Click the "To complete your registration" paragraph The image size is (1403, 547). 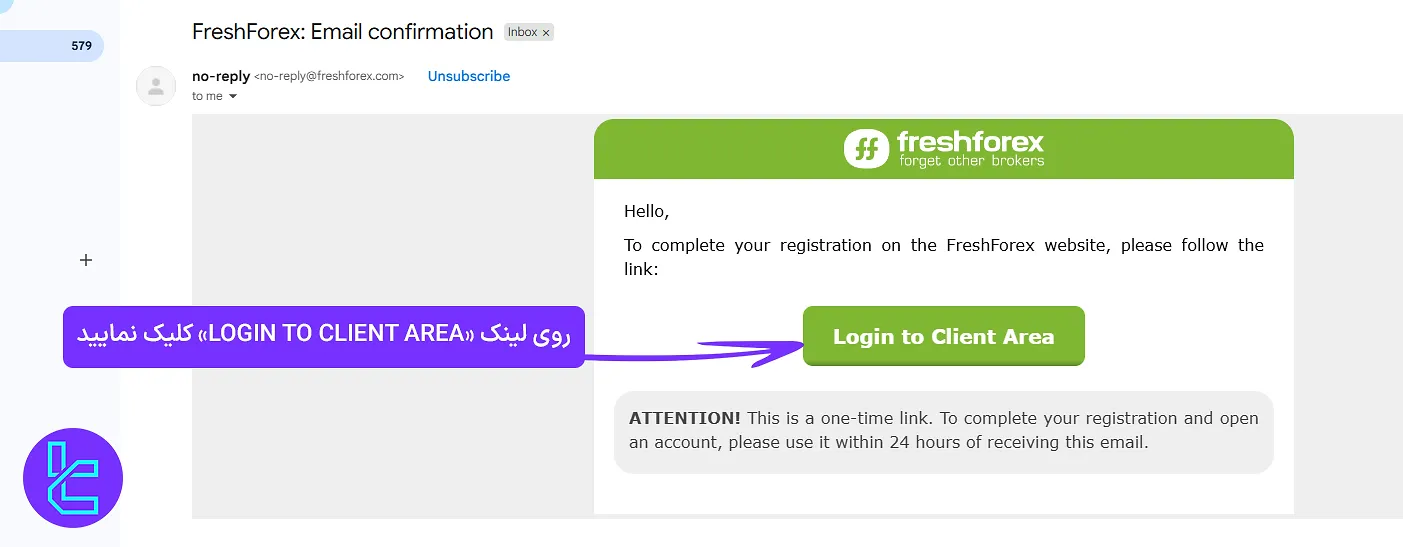pos(943,257)
